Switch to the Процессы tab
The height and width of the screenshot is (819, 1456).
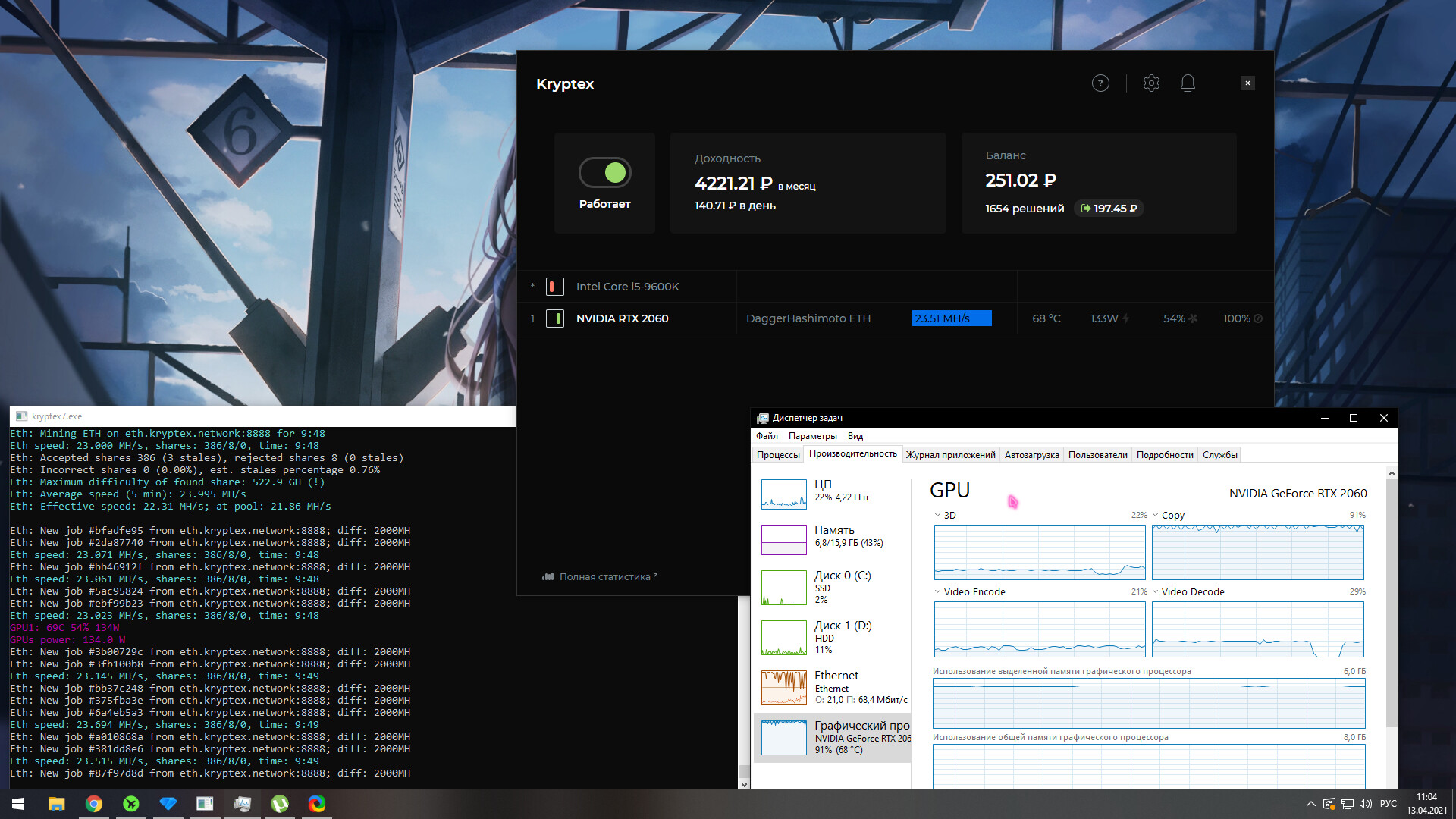(x=778, y=455)
